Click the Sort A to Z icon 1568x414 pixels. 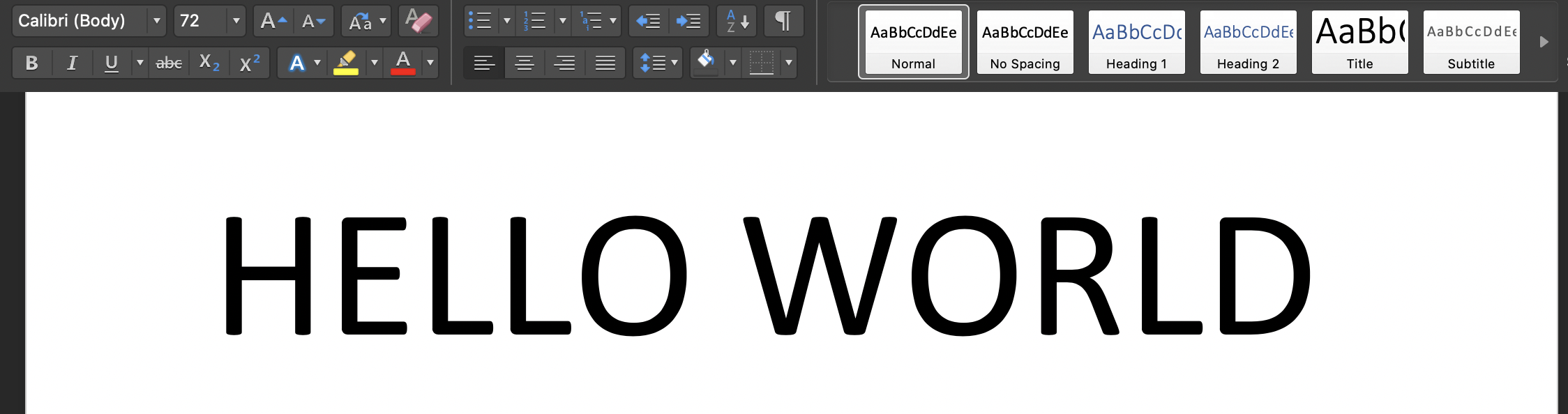point(737,21)
